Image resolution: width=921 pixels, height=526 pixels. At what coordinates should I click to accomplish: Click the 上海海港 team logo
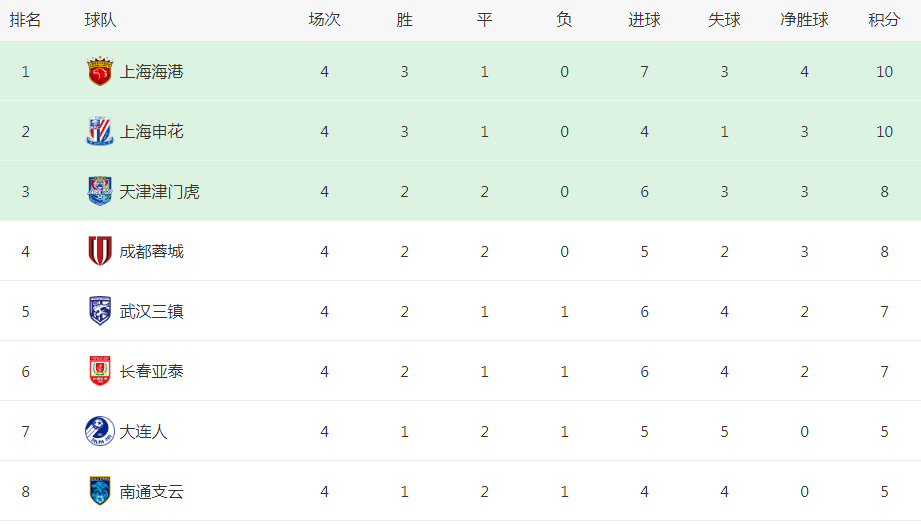click(99, 72)
